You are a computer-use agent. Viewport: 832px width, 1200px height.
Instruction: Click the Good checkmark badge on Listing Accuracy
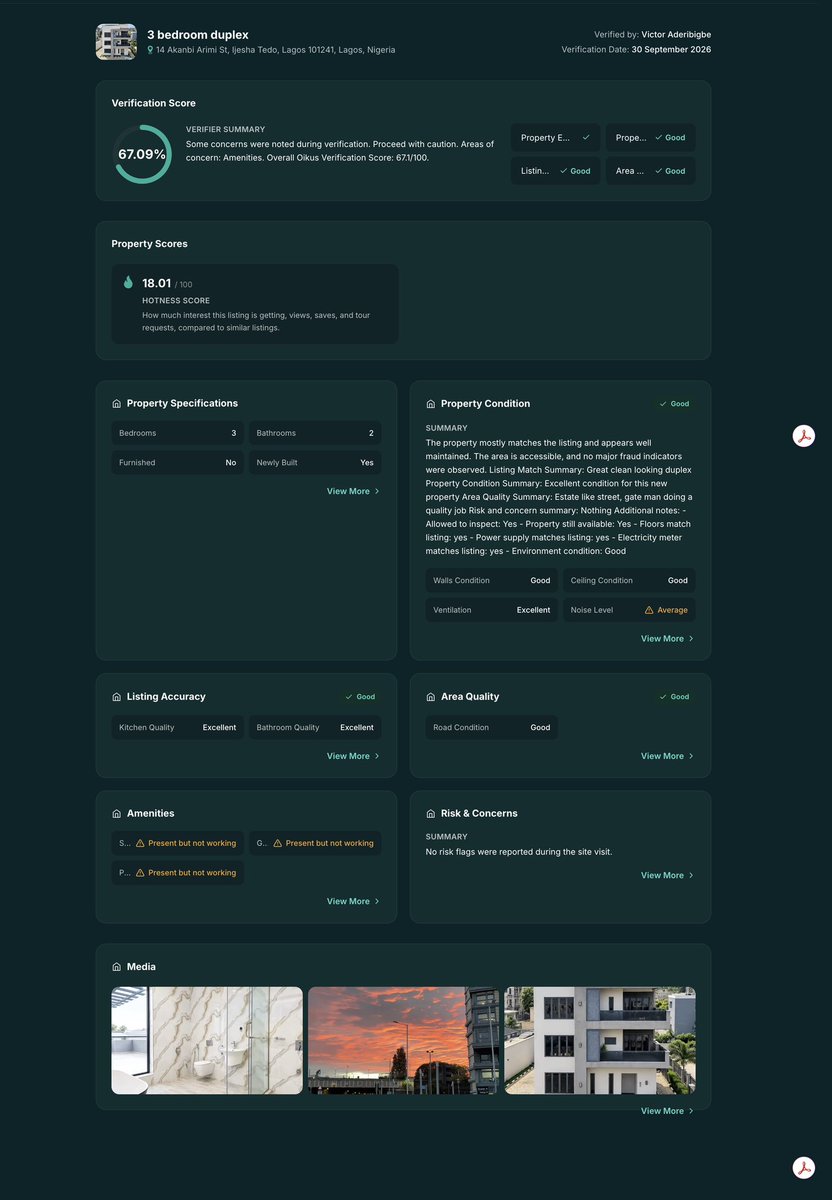coord(360,697)
